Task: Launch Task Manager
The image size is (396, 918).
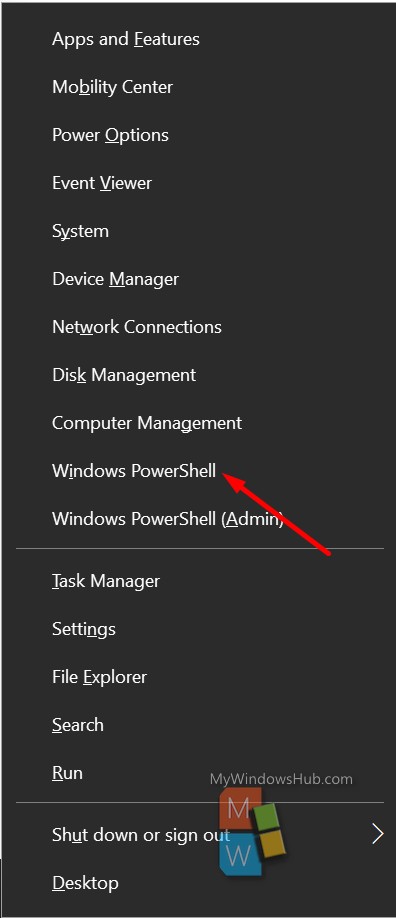Action: point(199,581)
